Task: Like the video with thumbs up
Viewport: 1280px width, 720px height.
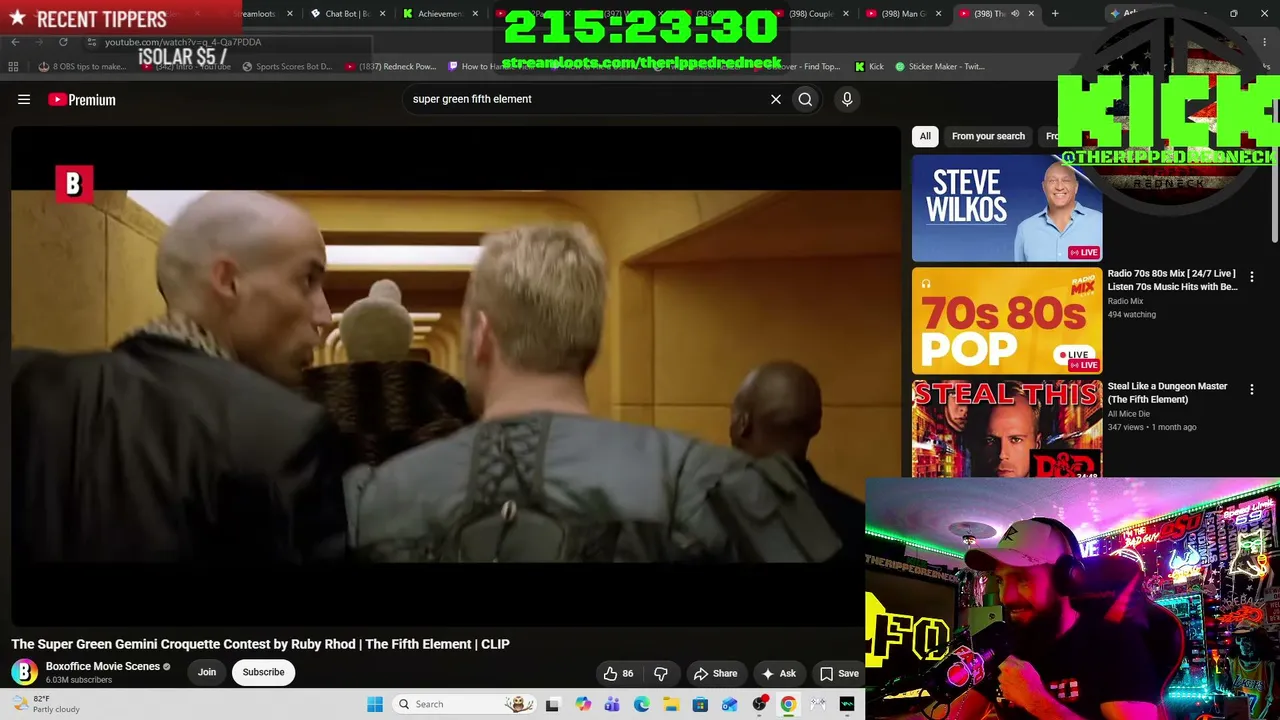Action: click(619, 673)
